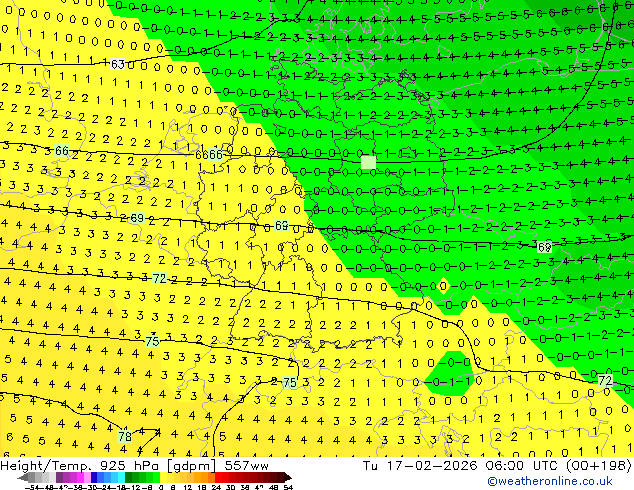Click the yellow swatch in the color legend
Viewport: 634px width, 490px height.
click(164, 478)
